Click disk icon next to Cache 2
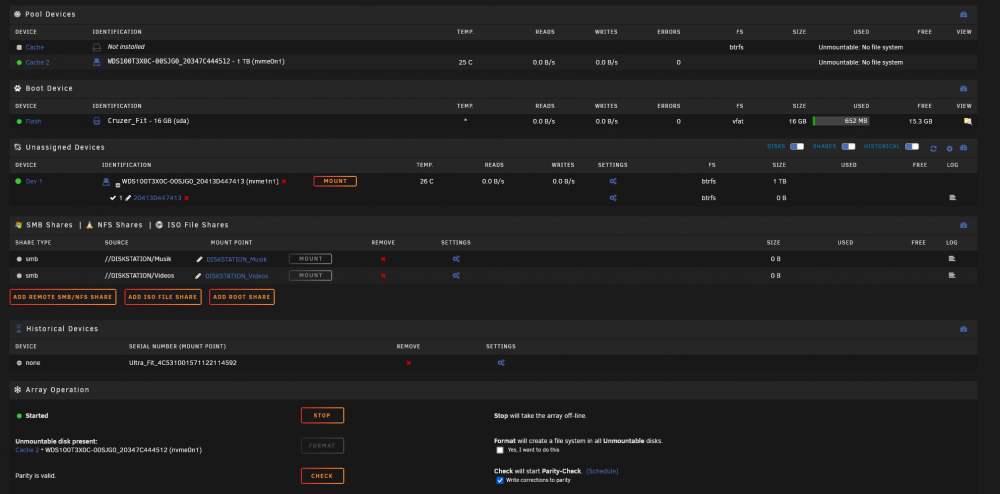The image size is (1000, 494). (x=97, y=62)
